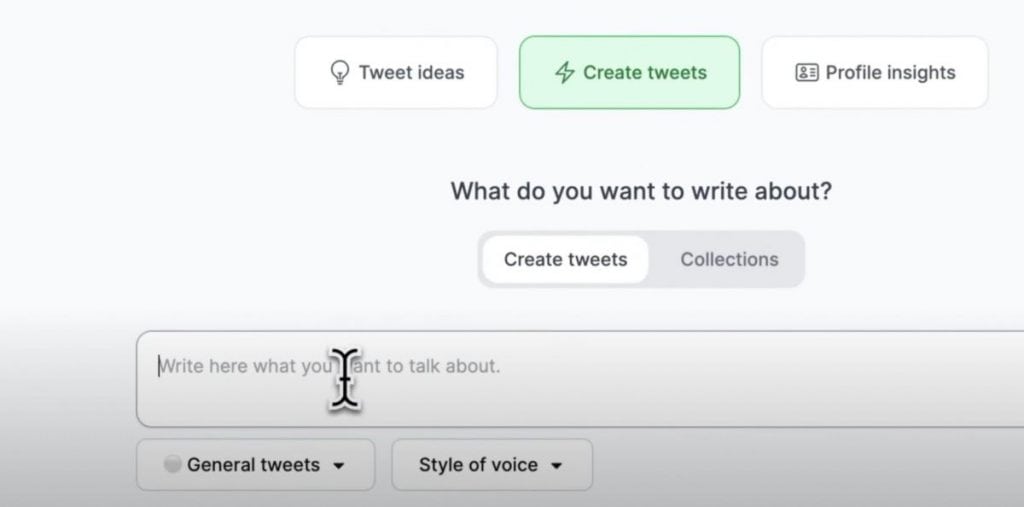
Task: Switch to the Profile insights section
Action: [x=874, y=73]
